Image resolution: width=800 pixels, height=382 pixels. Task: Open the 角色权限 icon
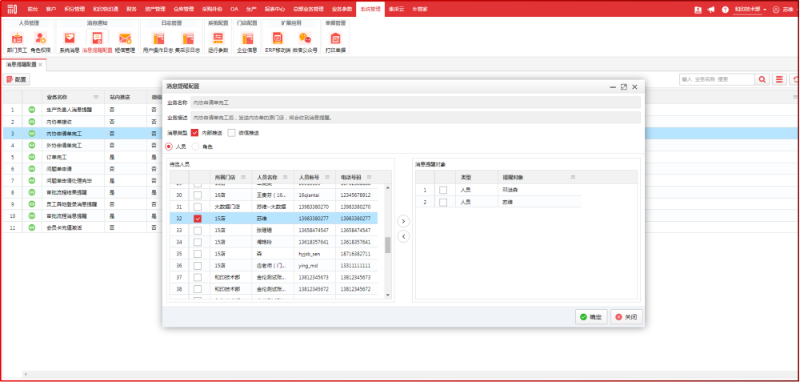40,42
